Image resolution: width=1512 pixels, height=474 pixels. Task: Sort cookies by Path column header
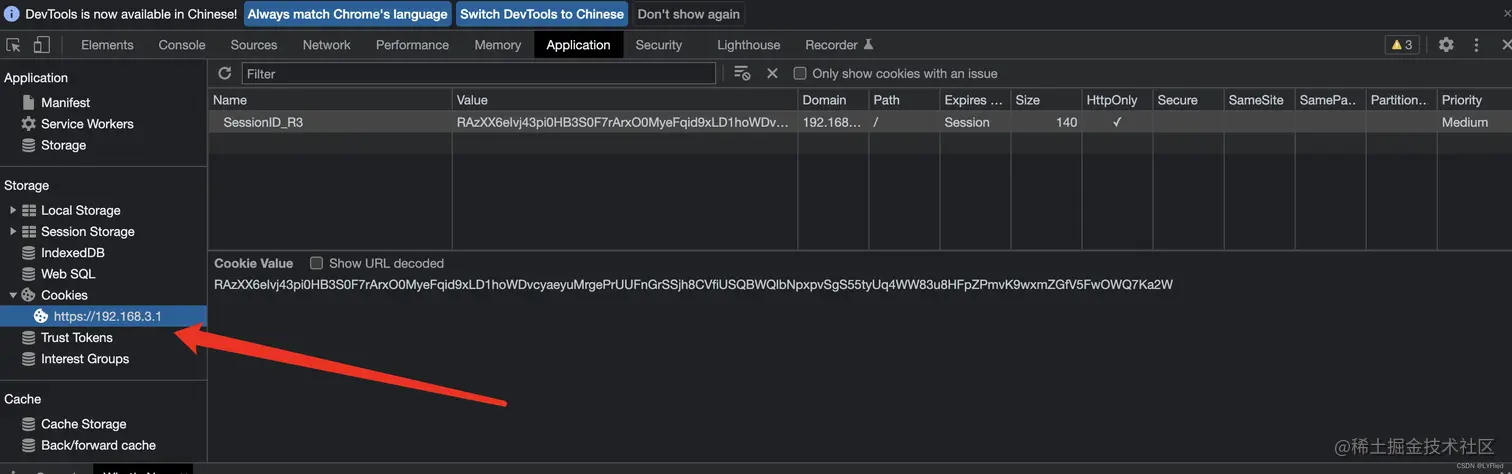click(x=904, y=100)
